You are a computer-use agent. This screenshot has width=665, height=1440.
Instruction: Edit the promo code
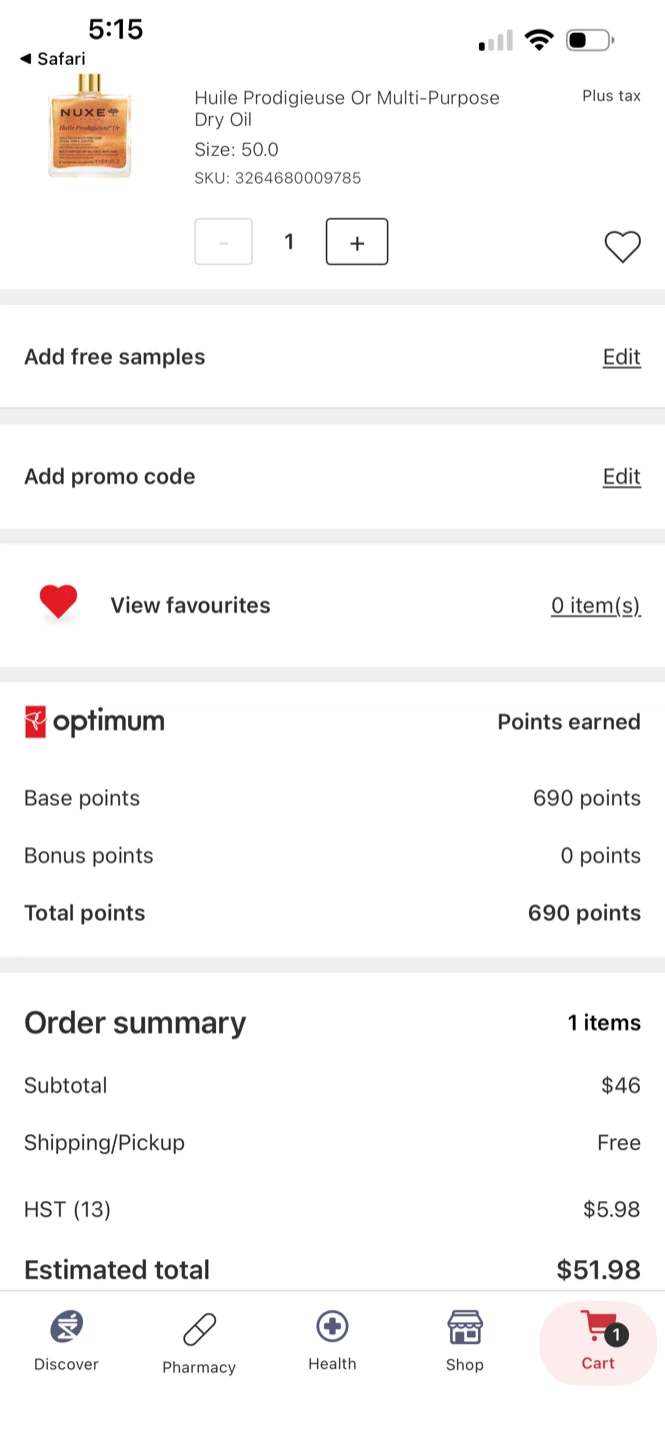coord(621,476)
